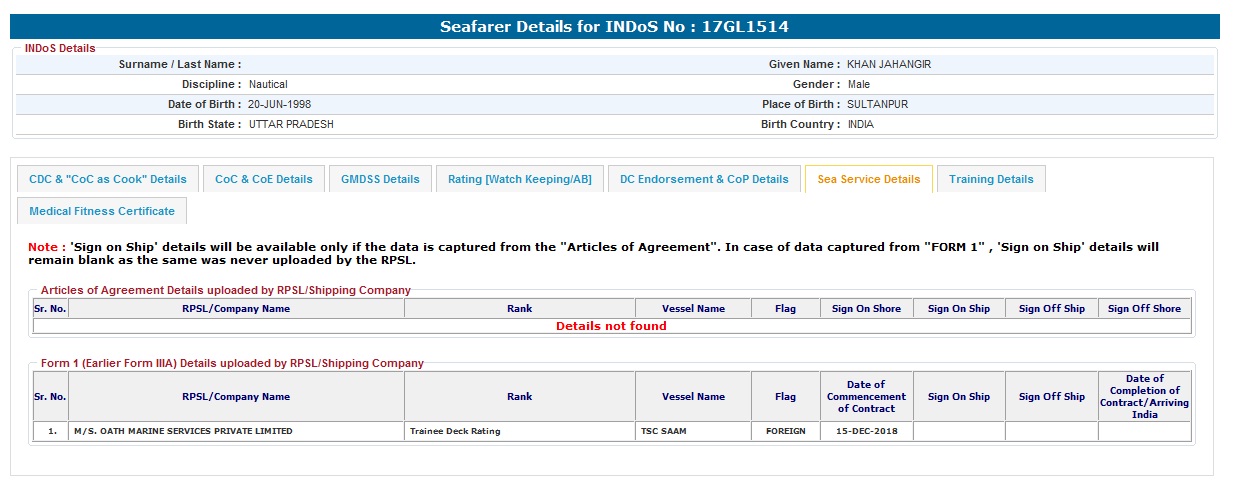View the Training Details tab

(991, 179)
